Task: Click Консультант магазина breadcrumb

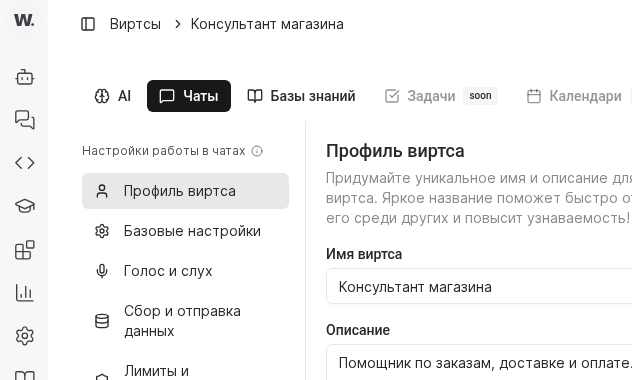Action: click(x=267, y=24)
